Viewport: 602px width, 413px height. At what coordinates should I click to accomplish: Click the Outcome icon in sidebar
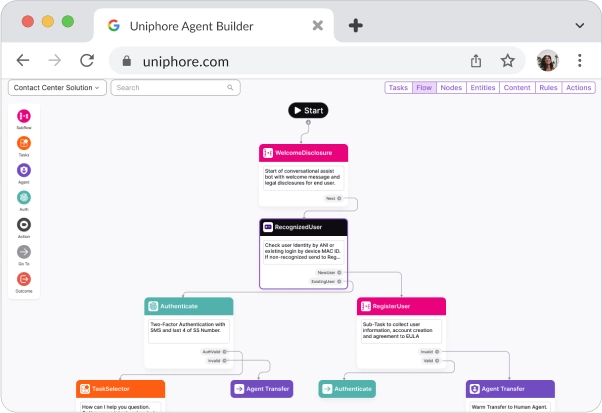23,279
